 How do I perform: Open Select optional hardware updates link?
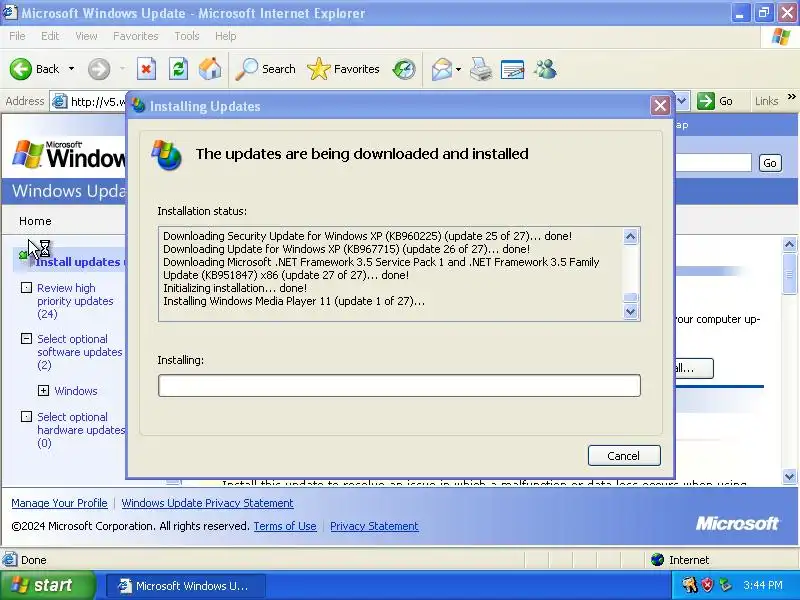tap(81, 430)
